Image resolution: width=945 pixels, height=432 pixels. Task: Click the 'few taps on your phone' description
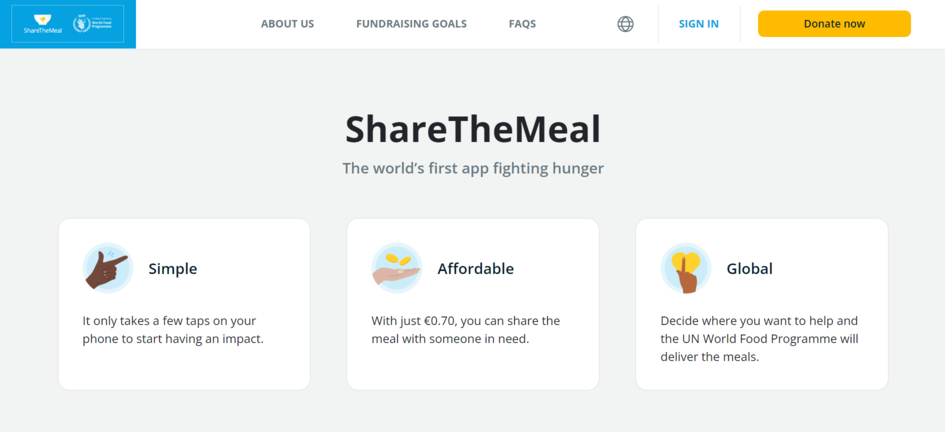pos(169,330)
